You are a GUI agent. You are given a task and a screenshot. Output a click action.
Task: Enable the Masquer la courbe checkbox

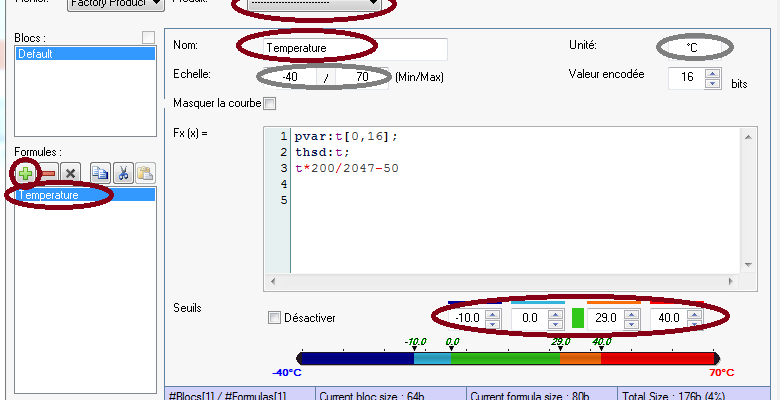tap(269, 103)
